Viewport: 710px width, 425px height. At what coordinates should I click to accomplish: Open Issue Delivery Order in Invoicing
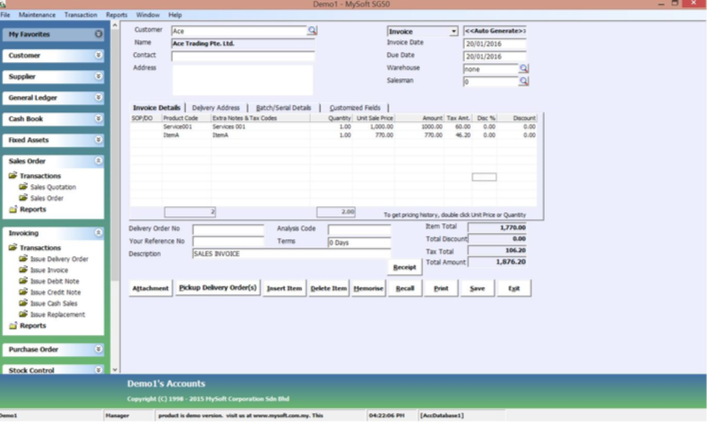[53, 259]
